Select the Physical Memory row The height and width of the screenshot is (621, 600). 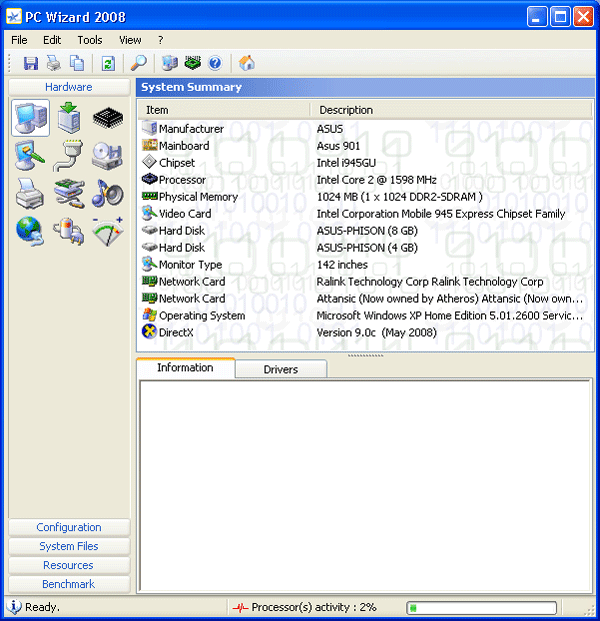point(365,197)
